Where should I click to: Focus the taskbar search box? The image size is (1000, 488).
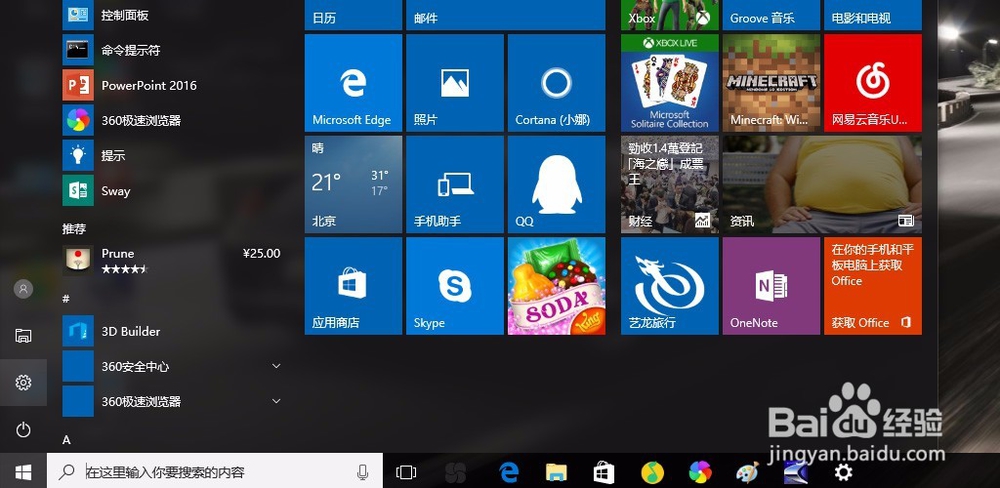[215, 472]
